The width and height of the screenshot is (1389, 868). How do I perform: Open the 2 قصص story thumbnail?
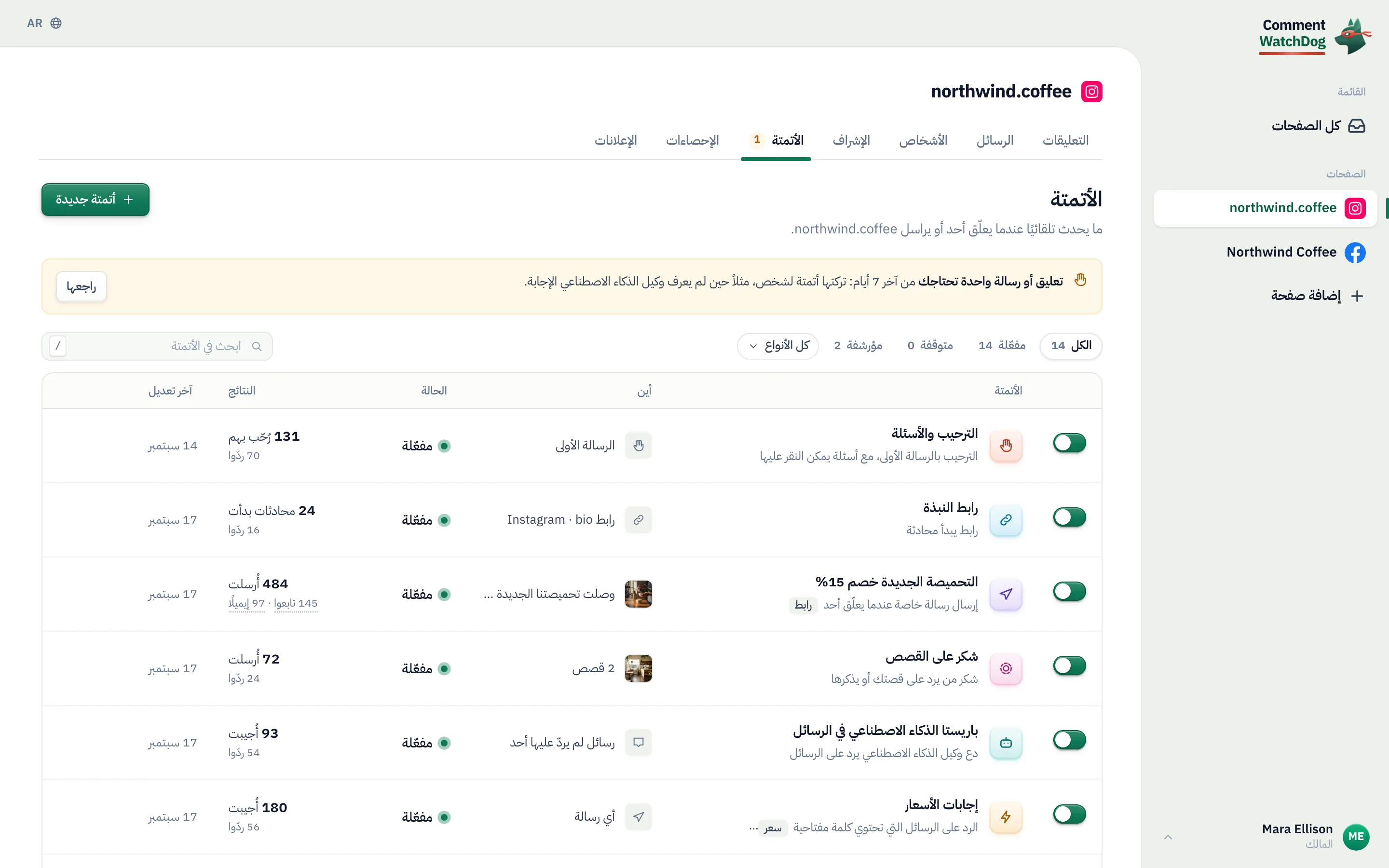638,668
